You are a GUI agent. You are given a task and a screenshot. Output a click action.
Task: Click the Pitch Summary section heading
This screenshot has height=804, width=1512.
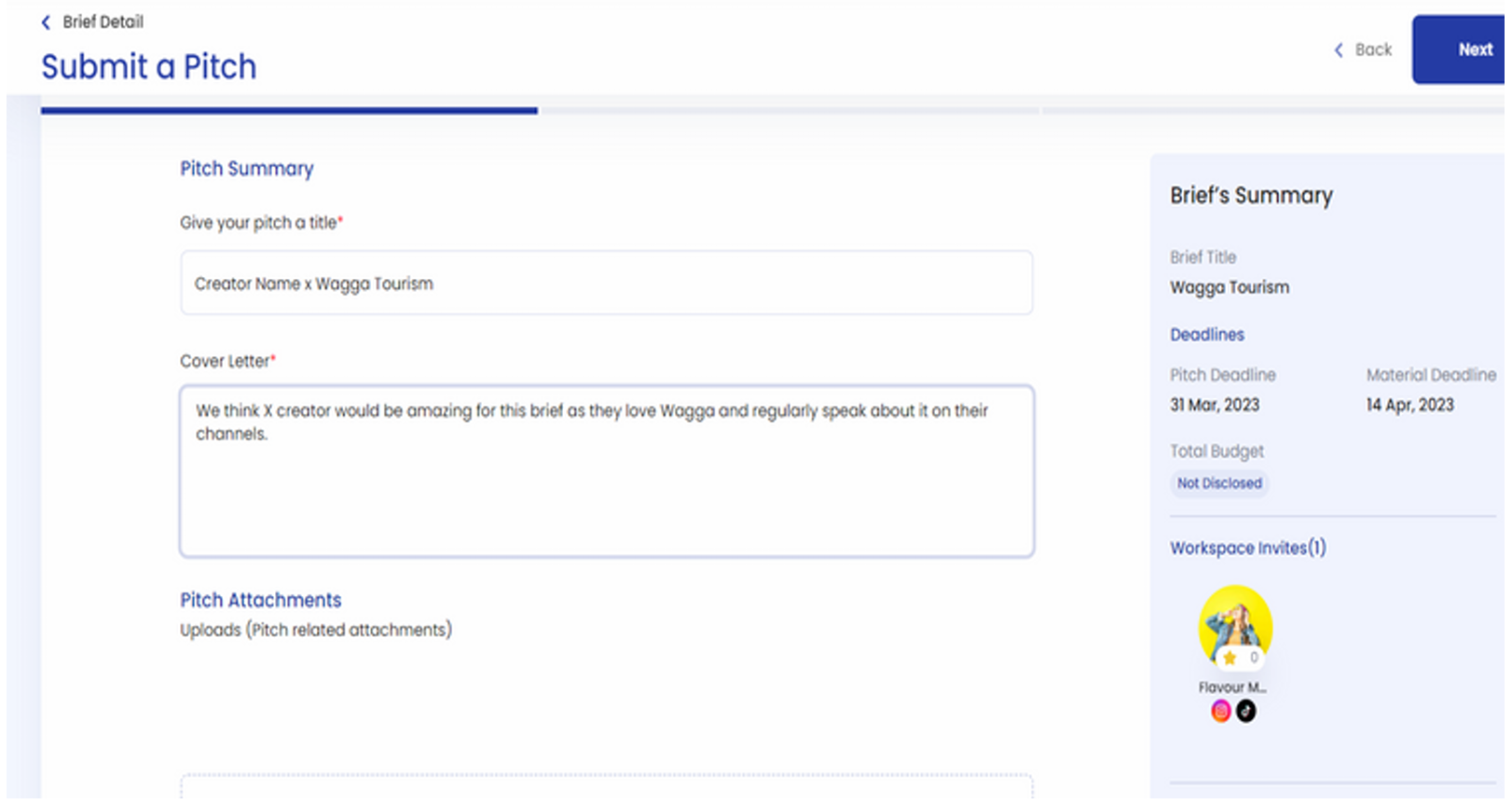coord(247,169)
